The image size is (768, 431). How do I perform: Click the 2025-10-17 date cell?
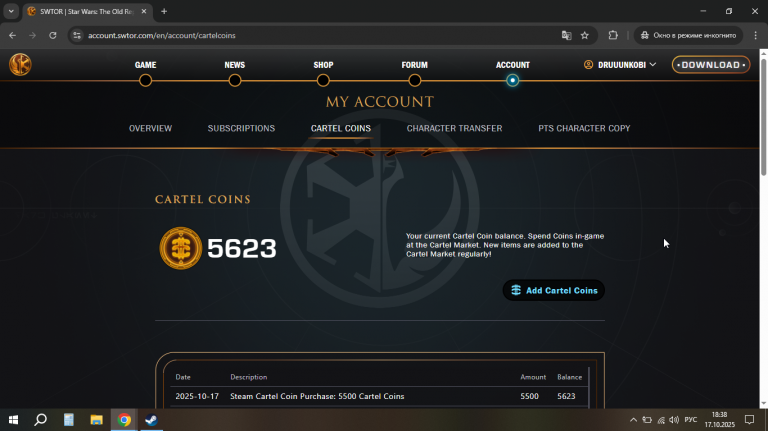(197, 396)
